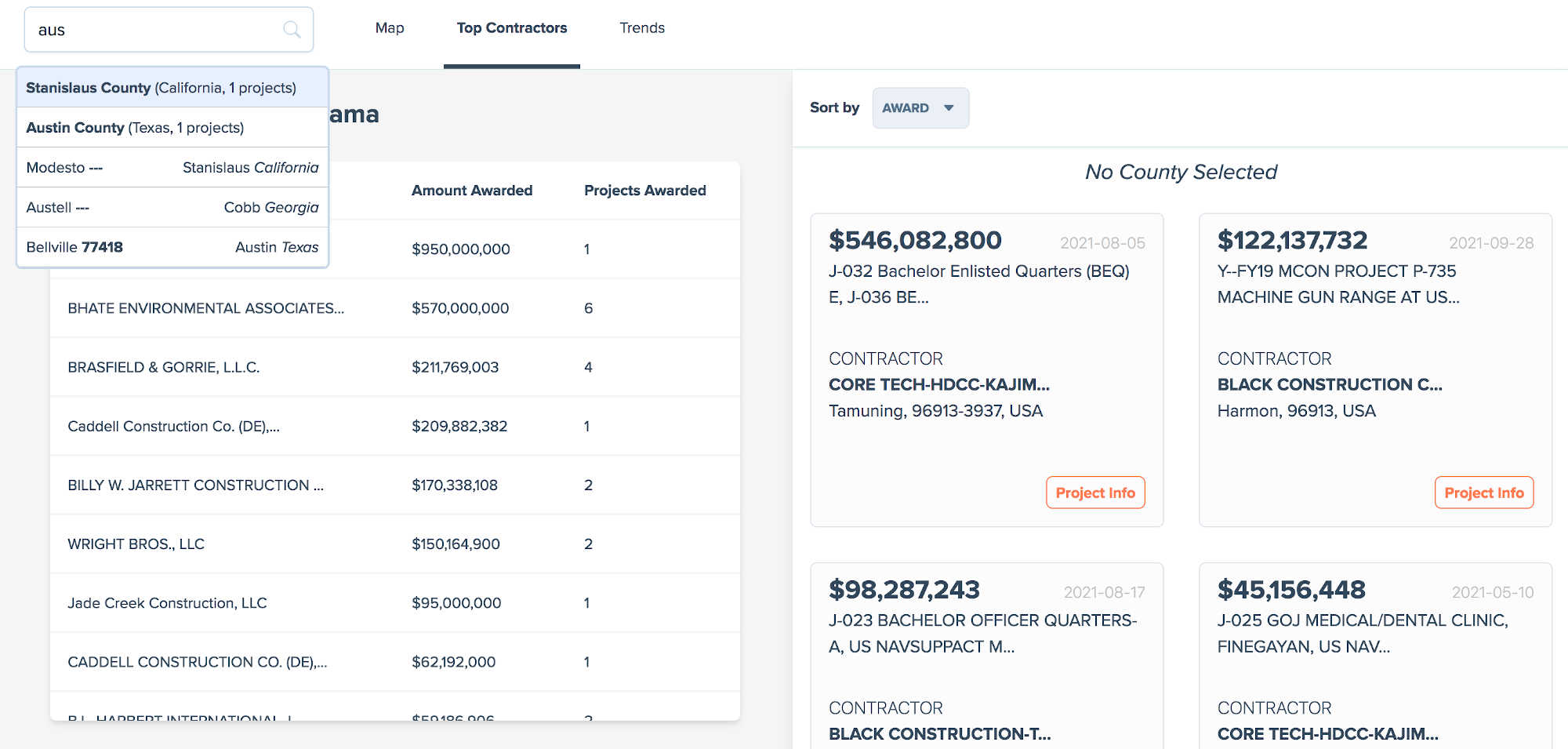Switch to the Map tab
Viewport: 1568px width, 749px height.
[x=390, y=28]
